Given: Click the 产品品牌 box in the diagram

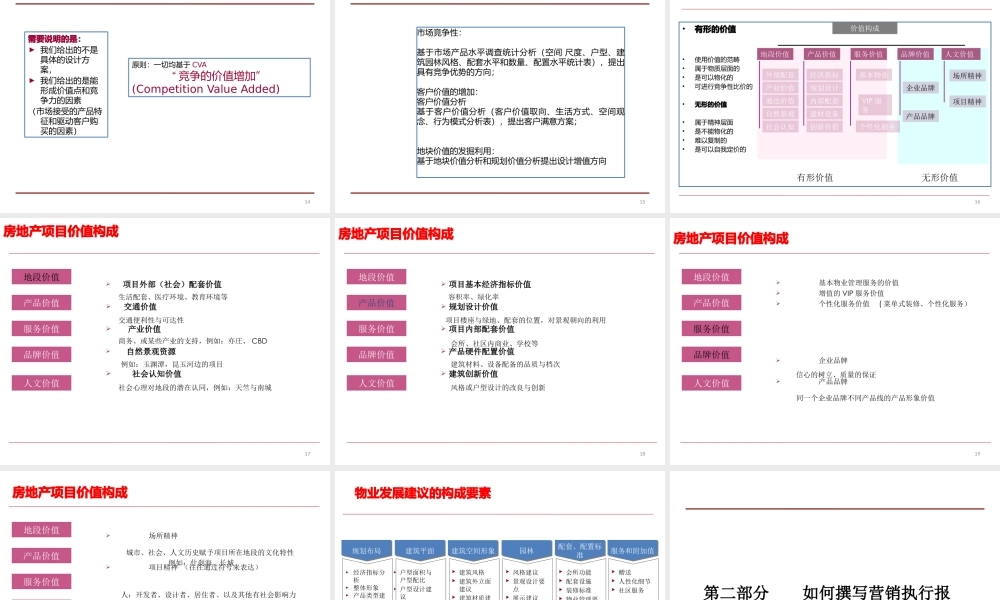Looking at the screenshot, I should click(920, 116).
